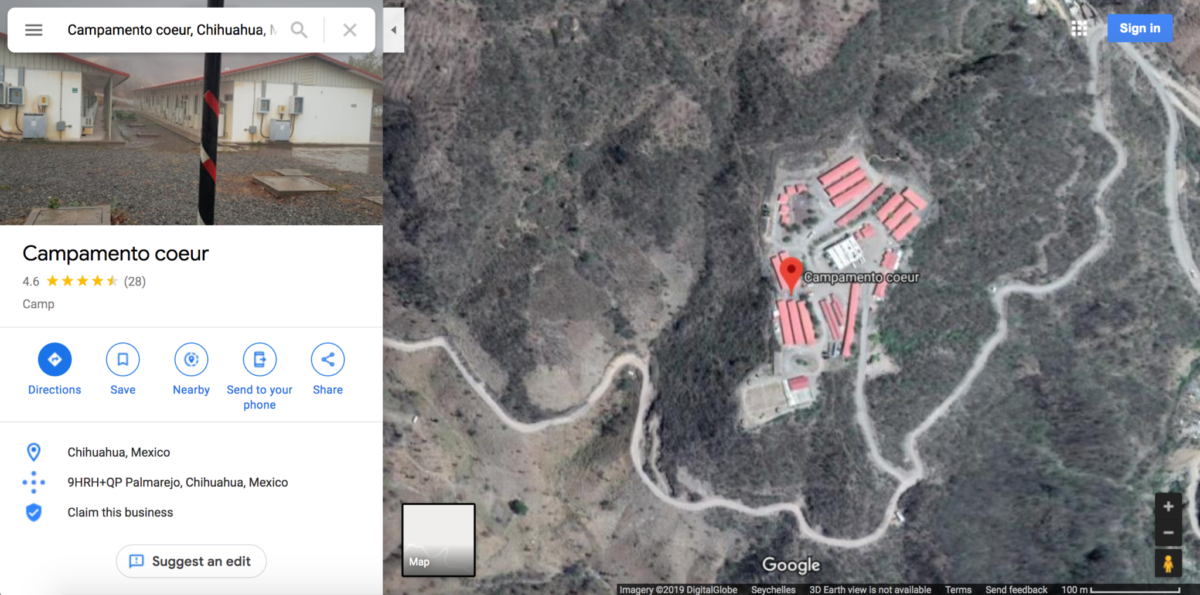Click the red Campamento coeur map pin
The height and width of the screenshot is (595, 1200).
791,274
